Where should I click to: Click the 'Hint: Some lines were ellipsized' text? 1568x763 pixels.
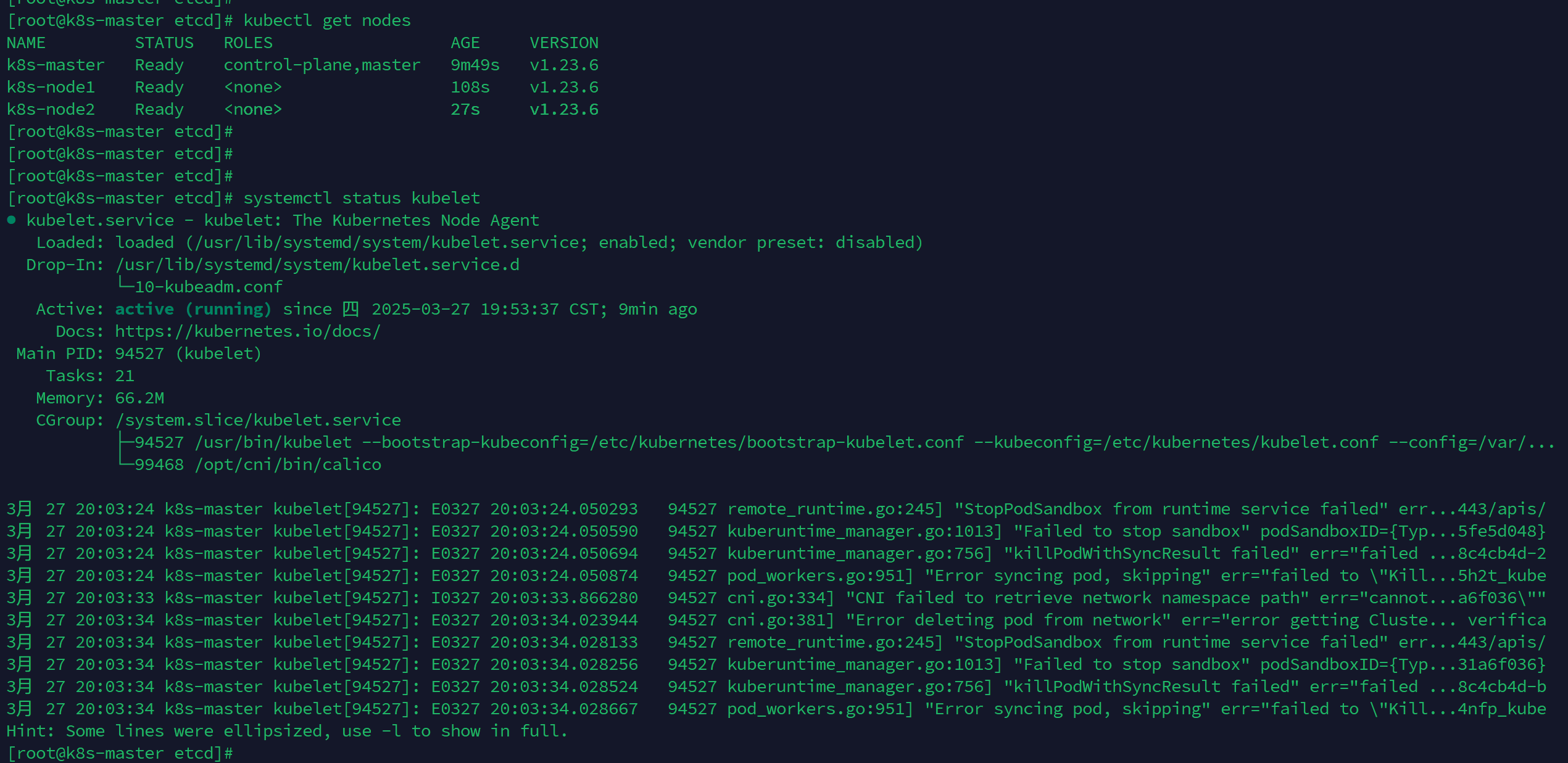[286, 731]
